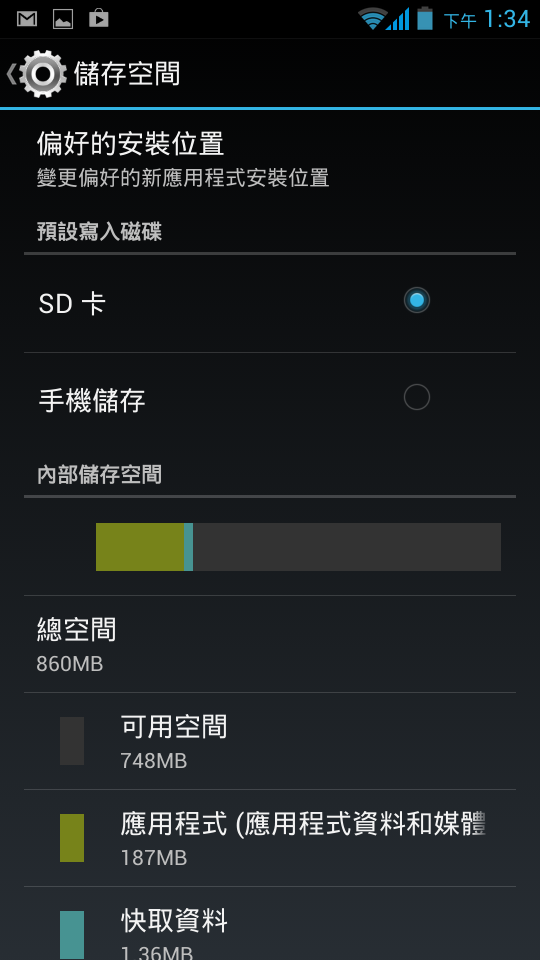540x960 pixels.
Task: Open the Play Store notification icon
Action: [99, 19]
